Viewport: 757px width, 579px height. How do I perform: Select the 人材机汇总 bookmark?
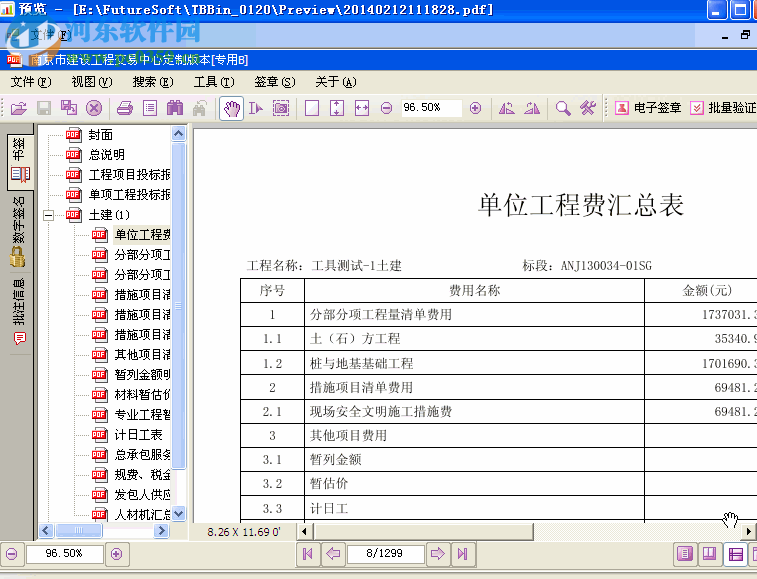pos(142,515)
